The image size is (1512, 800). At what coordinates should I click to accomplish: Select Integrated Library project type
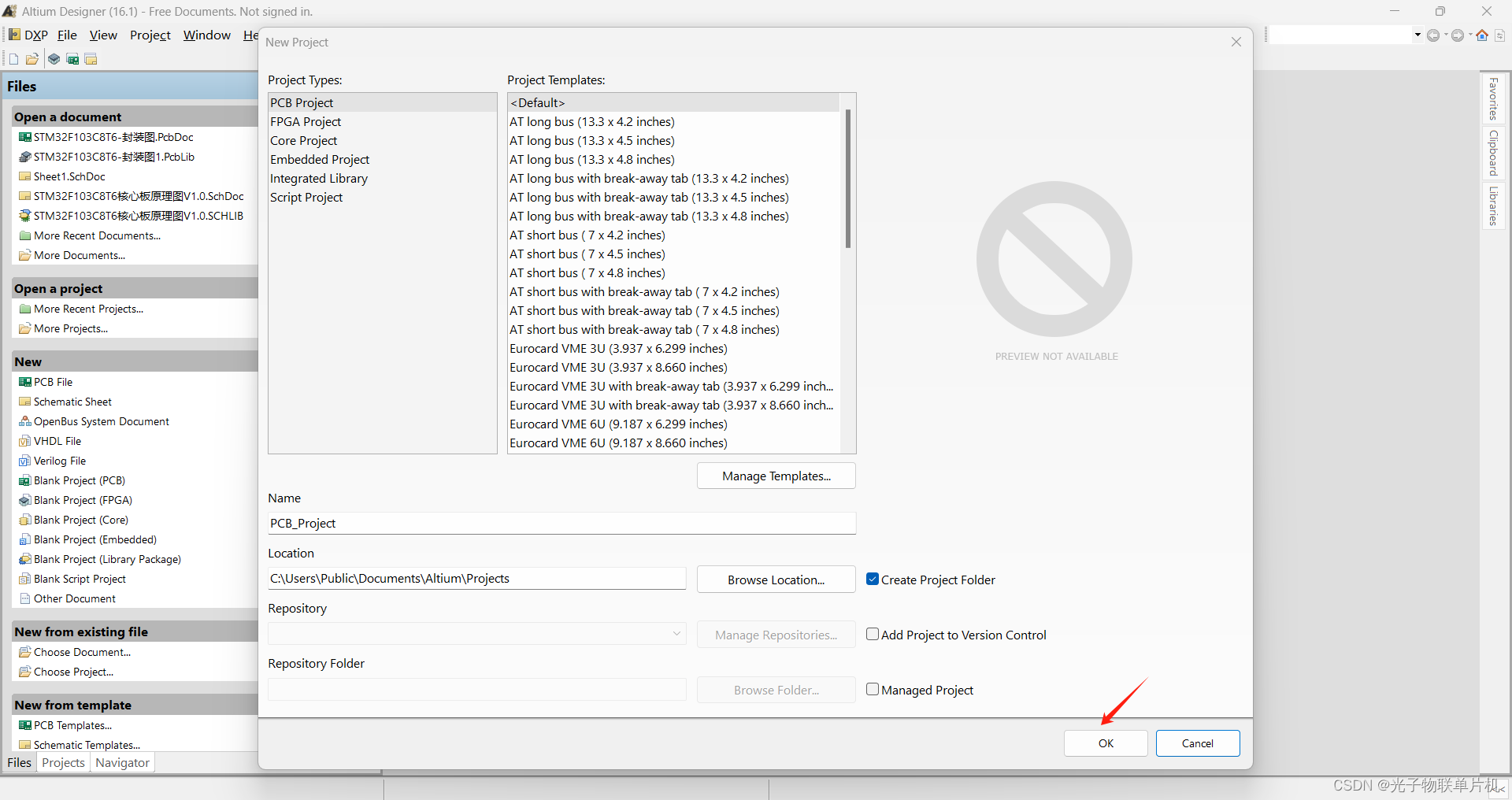(x=383, y=178)
